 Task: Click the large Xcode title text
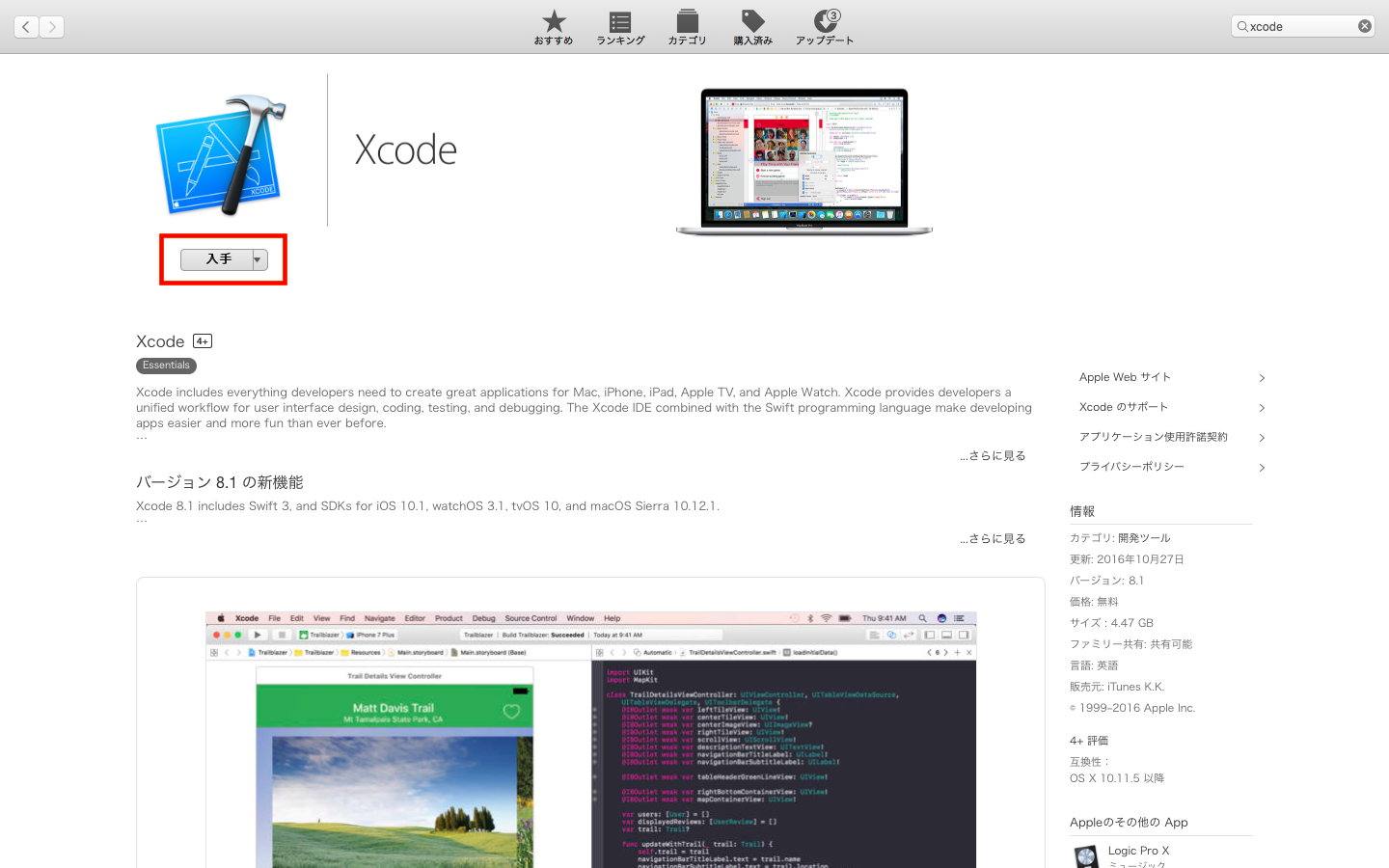(x=405, y=150)
